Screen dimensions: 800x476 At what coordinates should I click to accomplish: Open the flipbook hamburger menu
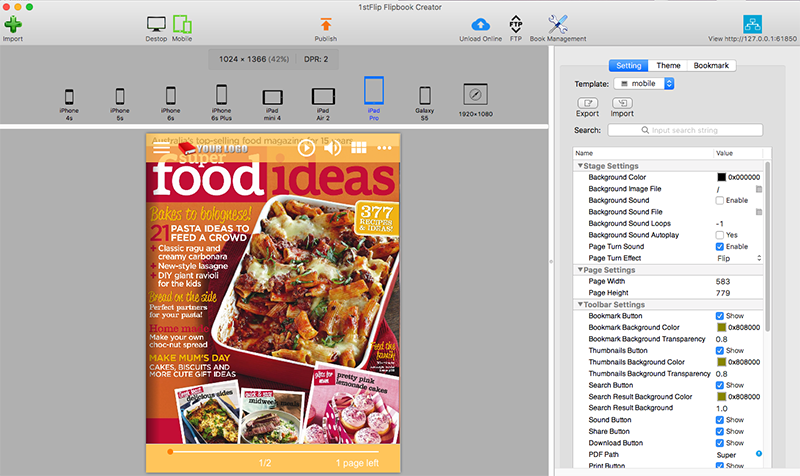click(x=161, y=148)
